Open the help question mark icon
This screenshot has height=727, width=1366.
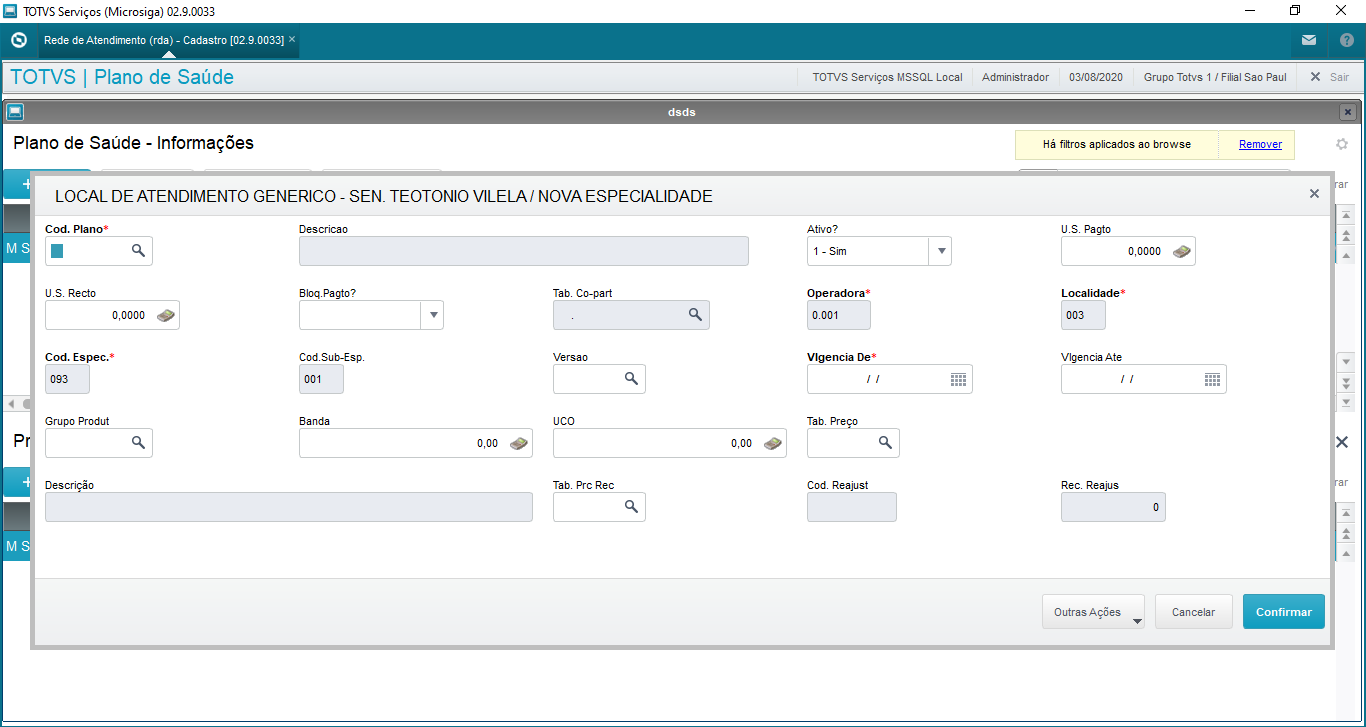pyautogui.click(x=1346, y=41)
